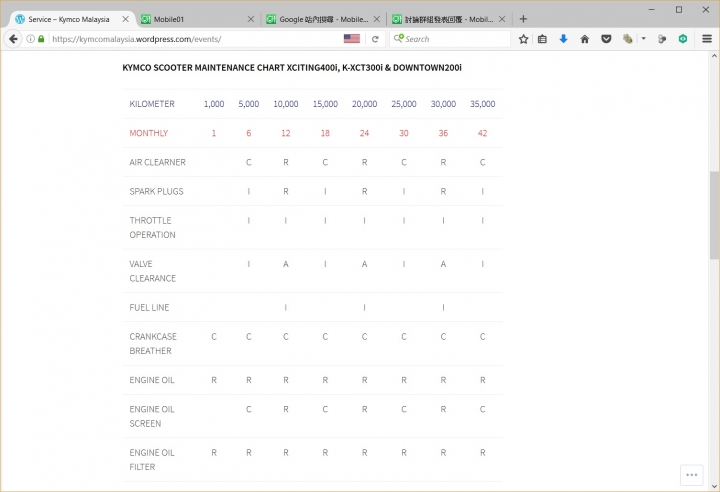This screenshot has height=492, width=720.
Task: Select the Service – Kymco Malaysia tab
Action: tap(71, 19)
